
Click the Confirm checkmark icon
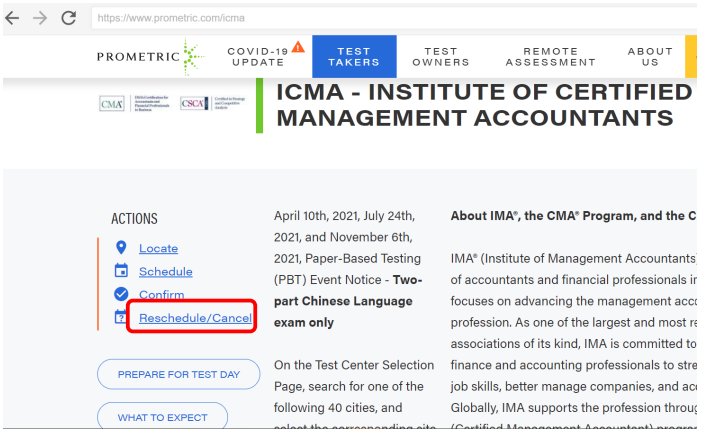121,294
